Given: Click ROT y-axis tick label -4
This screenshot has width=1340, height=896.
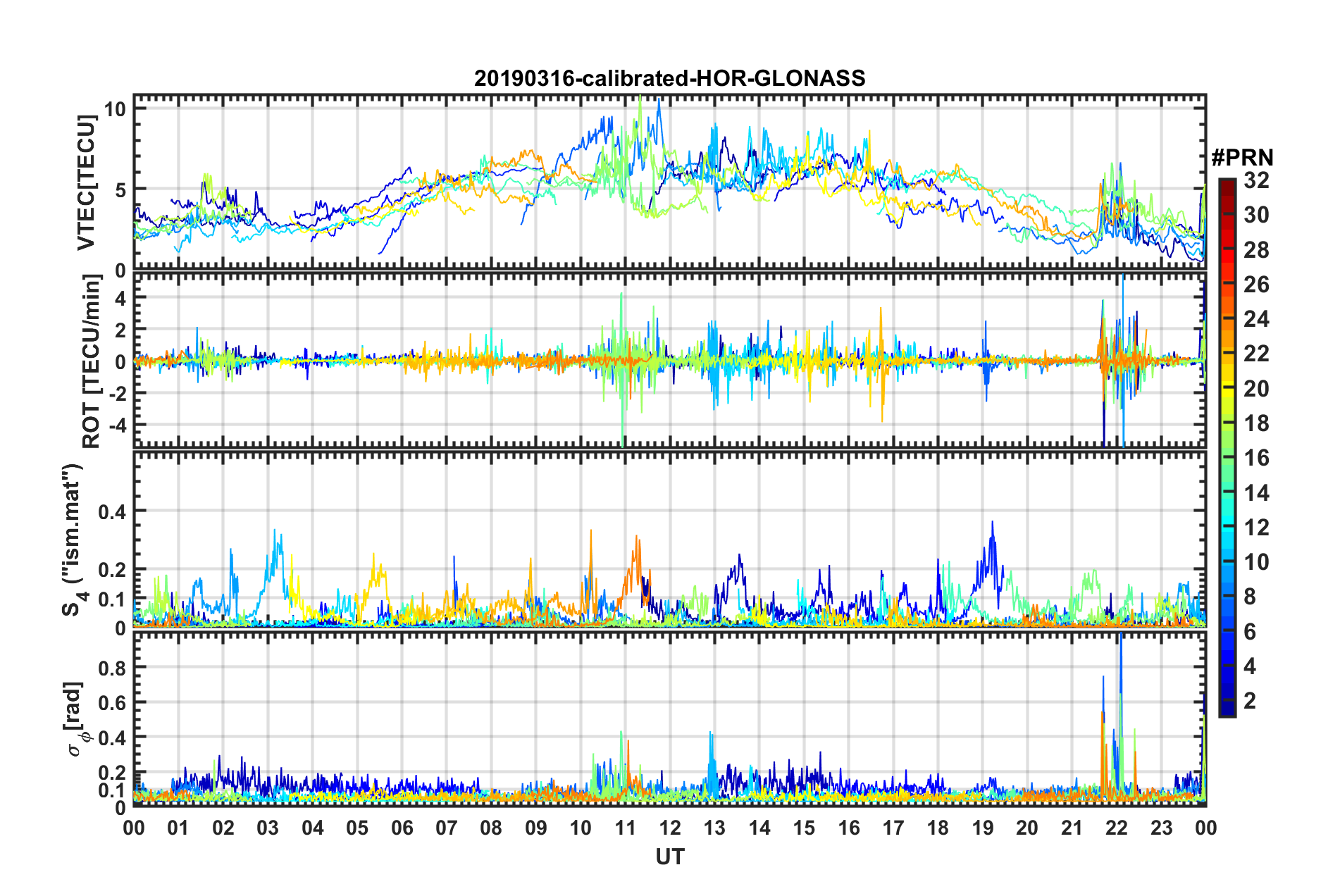Looking at the screenshot, I should coord(116,426).
